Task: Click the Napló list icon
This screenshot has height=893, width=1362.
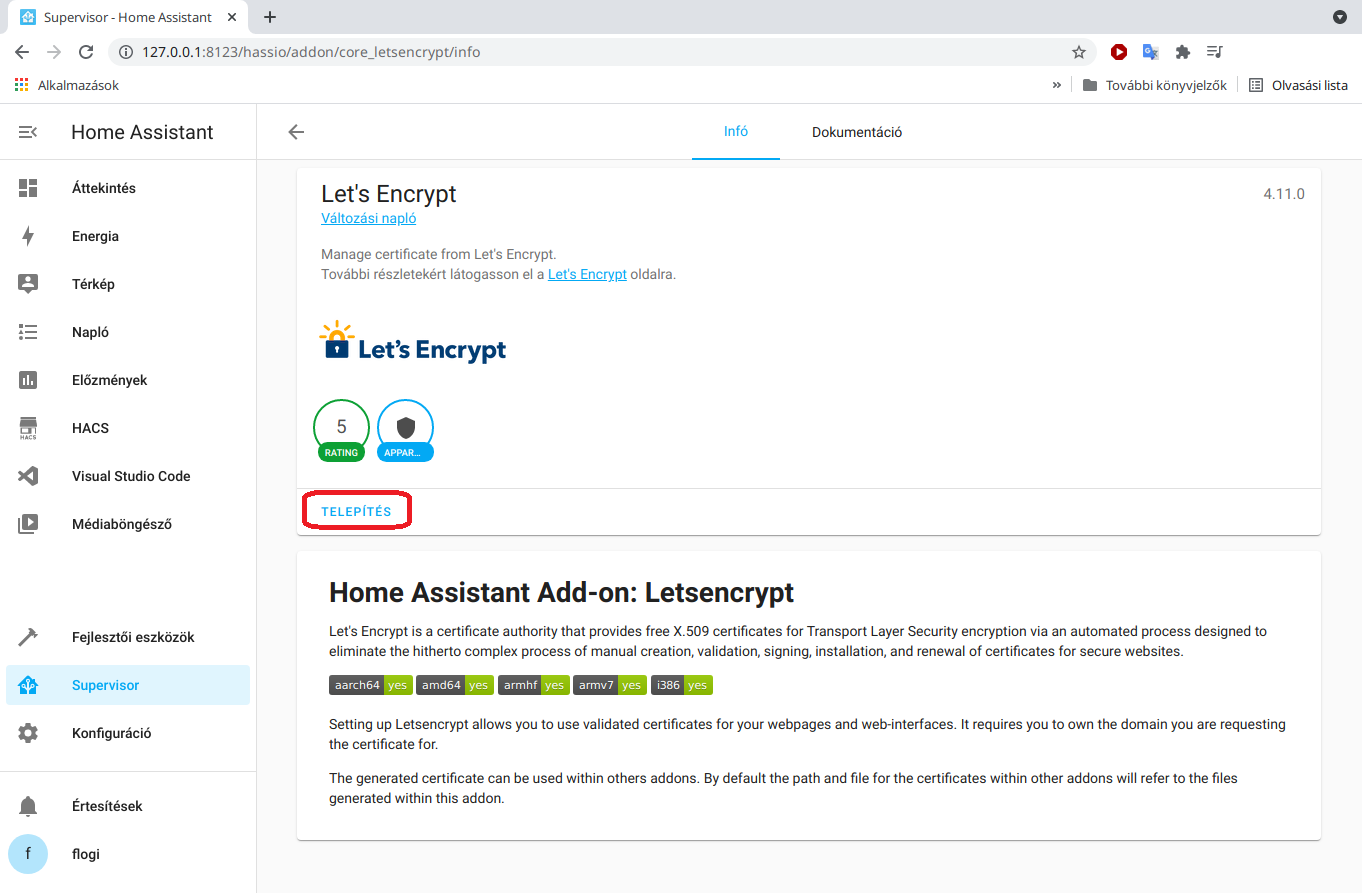Action: pyautogui.click(x=28, y=332)
